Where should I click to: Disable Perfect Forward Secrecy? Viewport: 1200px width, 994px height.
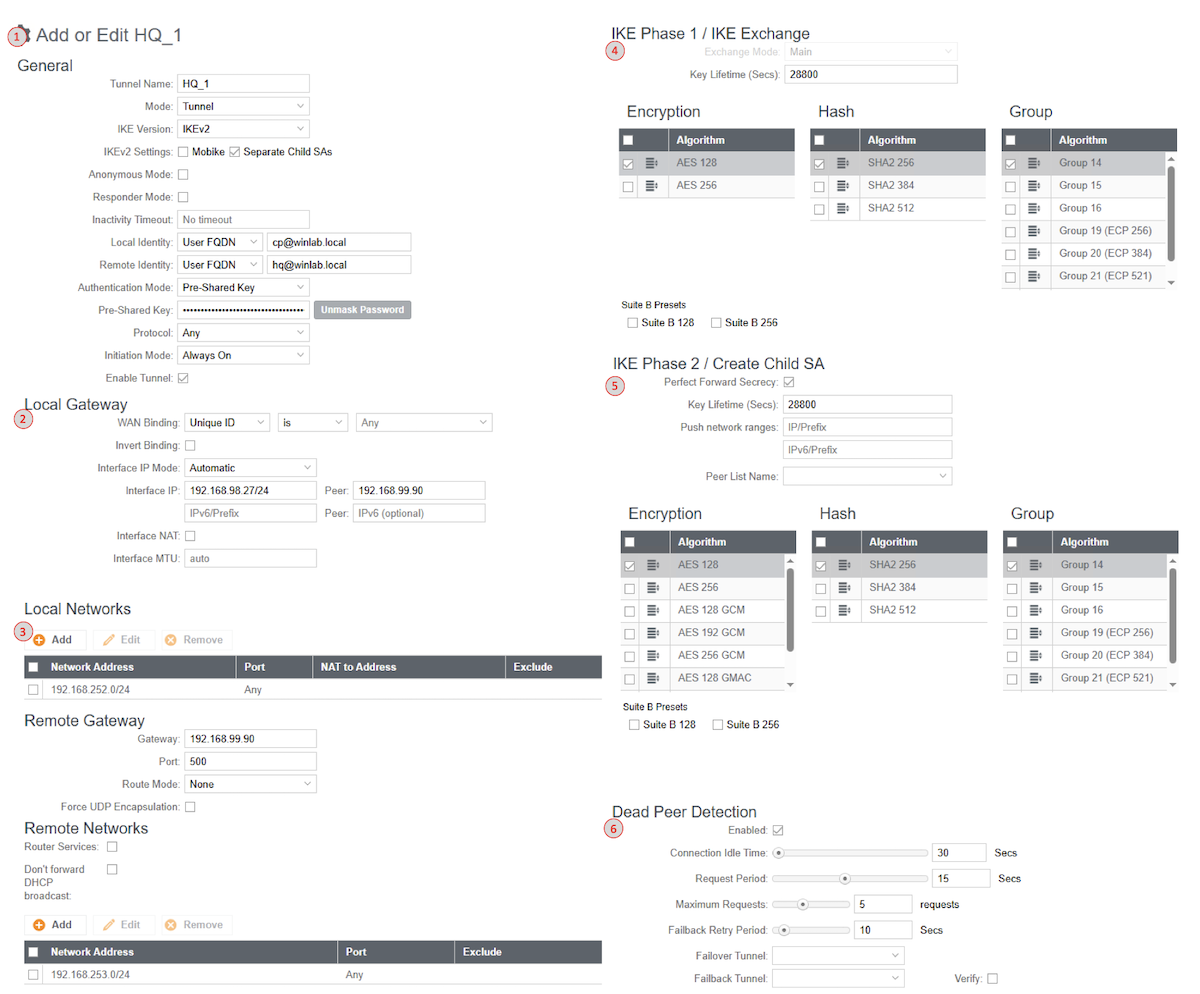[789, 382]
